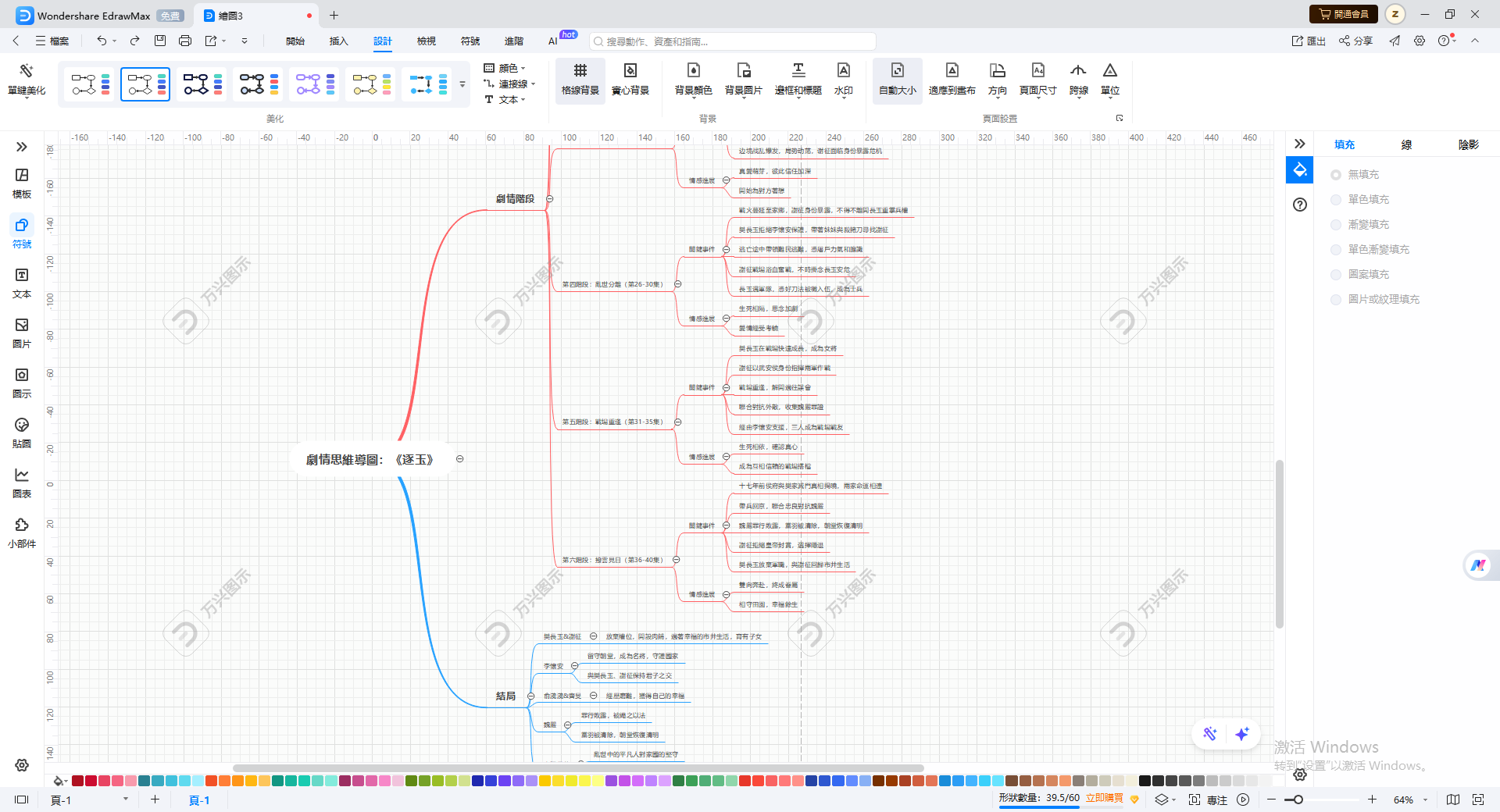Screen dimensions: 1500x812
Task: Open the 陰影 shadow tab
Action: 1468,144
